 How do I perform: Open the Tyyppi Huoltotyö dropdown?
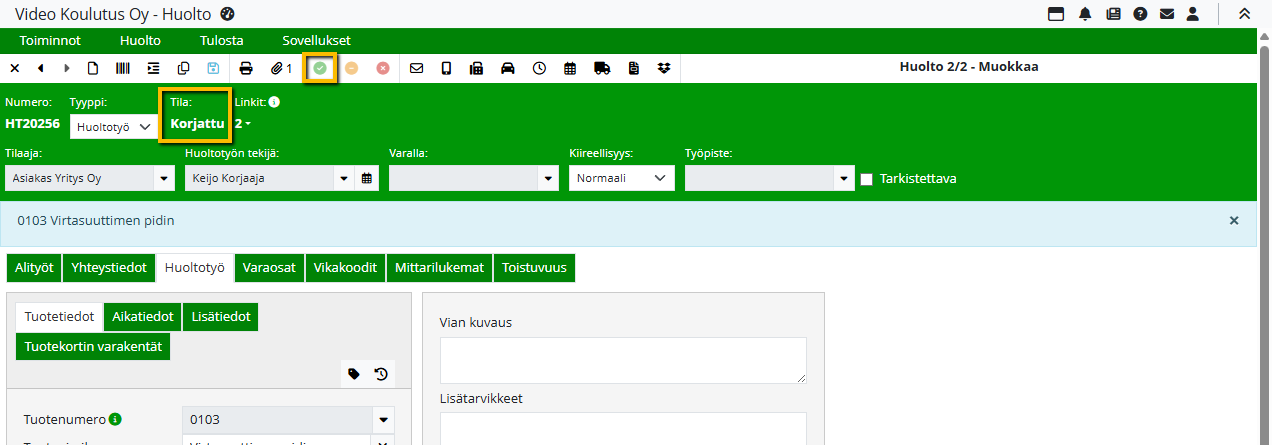tap(115, 127)
